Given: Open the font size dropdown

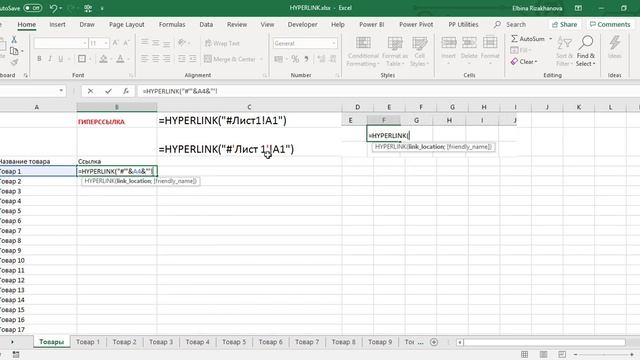Looking at the screenshot, I should (x=106, y=43).
